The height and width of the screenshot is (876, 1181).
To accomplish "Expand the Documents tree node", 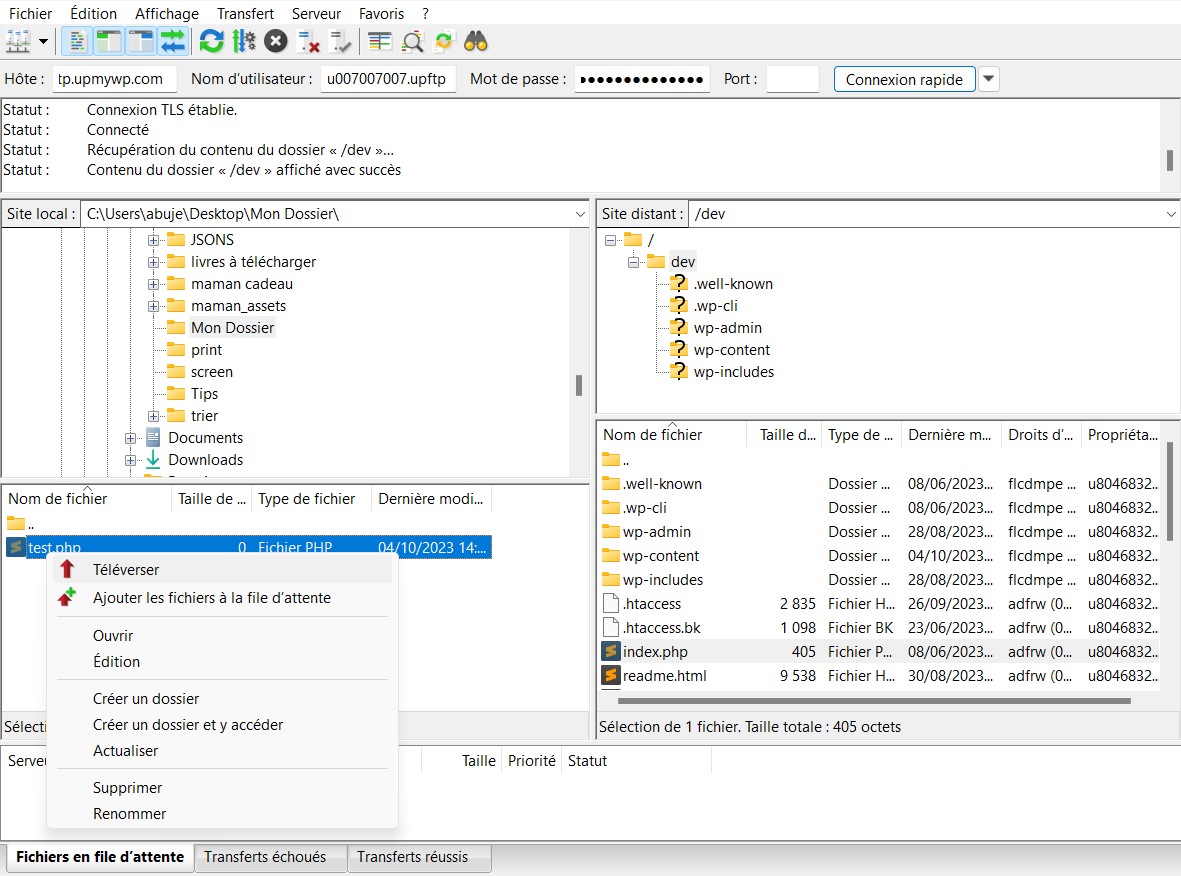I will (130, 438).
